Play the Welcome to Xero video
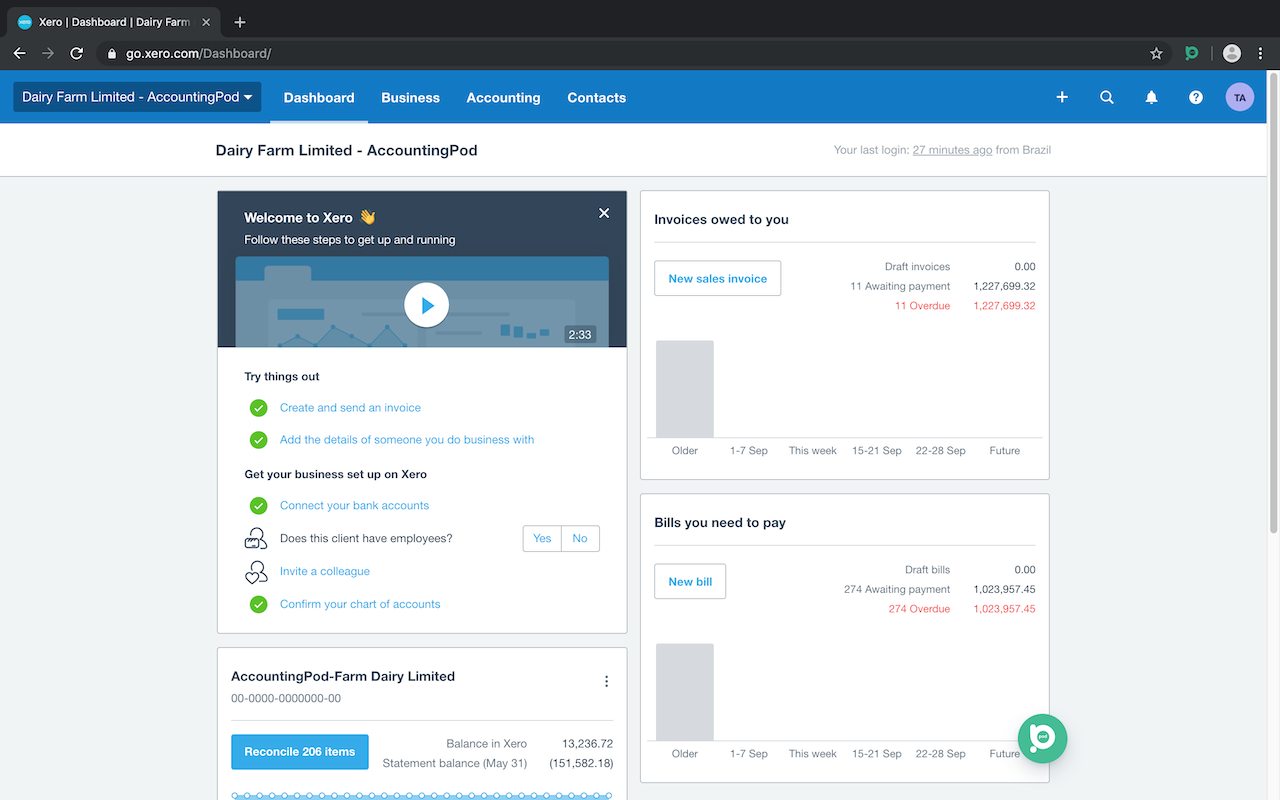1280x800 pixels. [x=427, y=305]
